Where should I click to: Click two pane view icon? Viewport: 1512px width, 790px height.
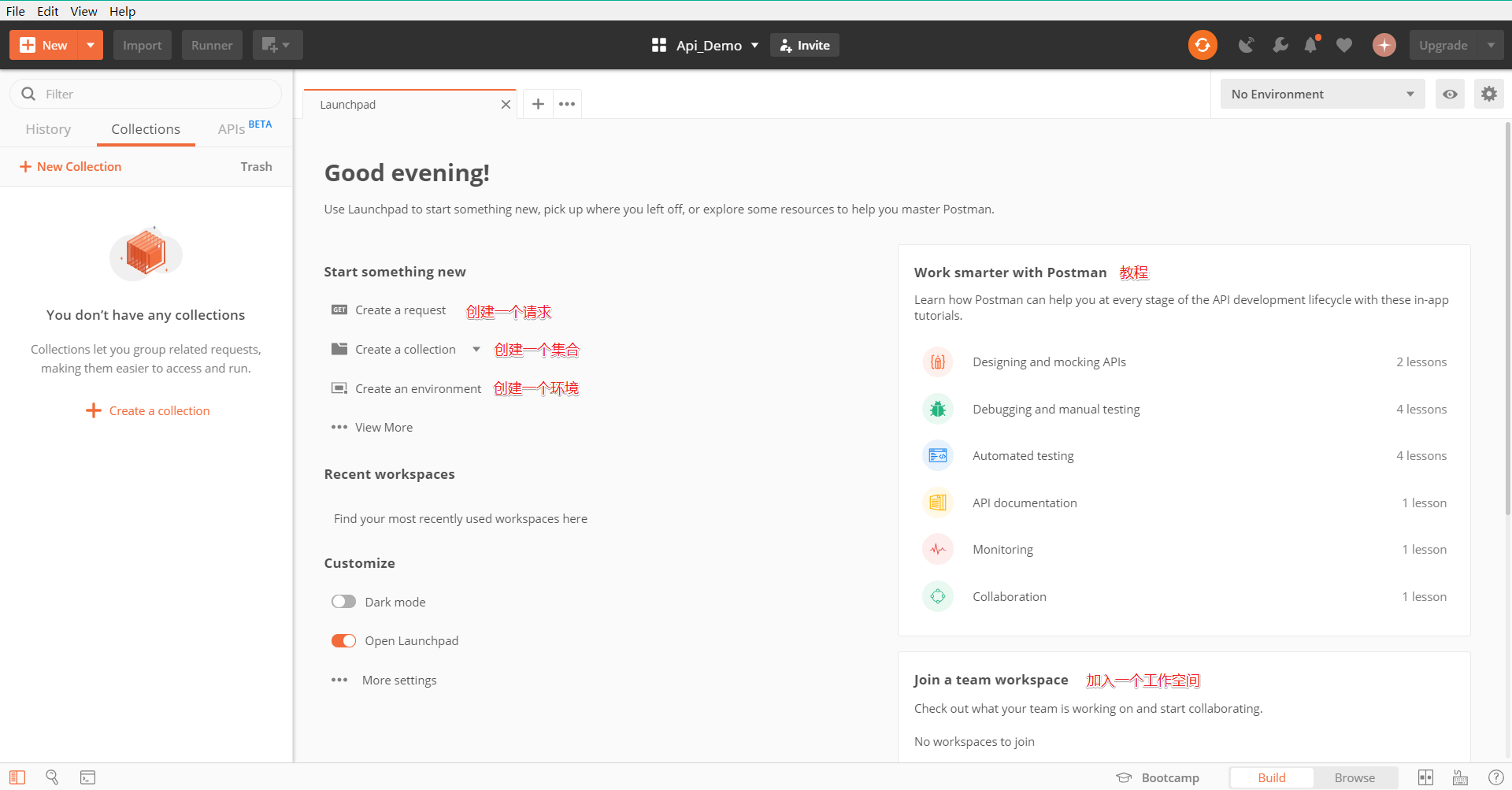pyautogui.click(x=1425, y=777)
